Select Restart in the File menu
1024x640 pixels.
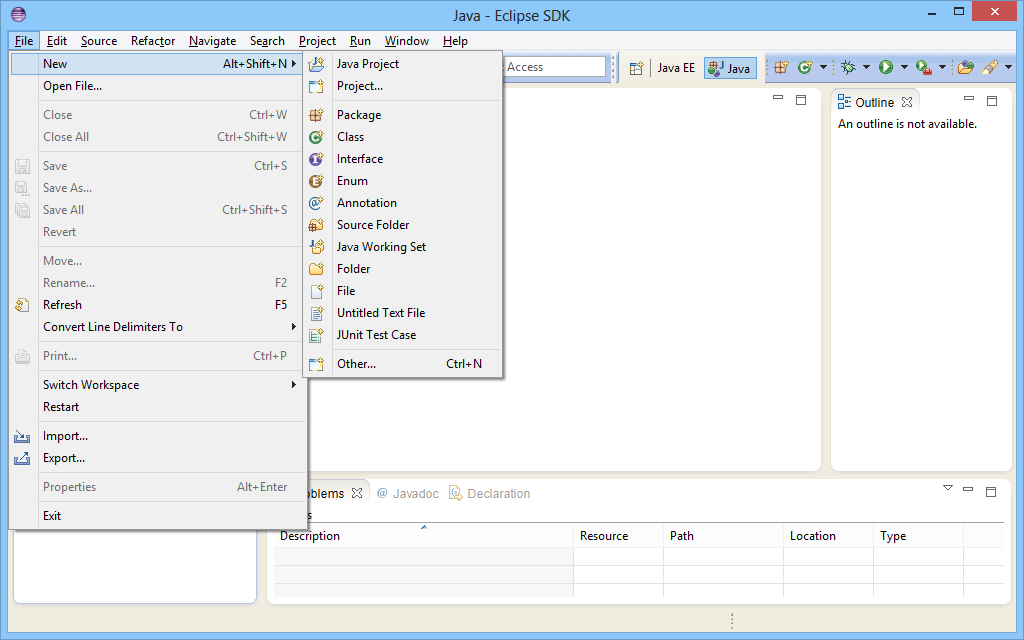(x=157, y=407)
